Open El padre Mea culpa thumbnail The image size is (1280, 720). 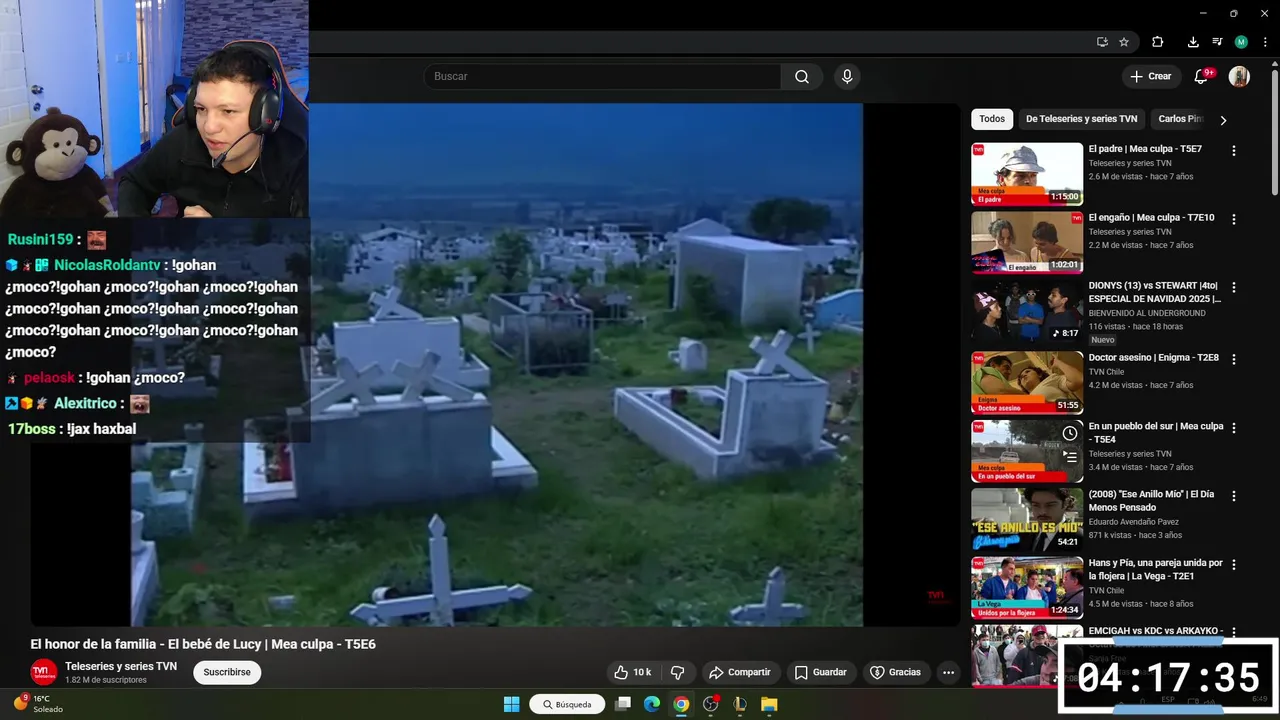pos(1027,174)
